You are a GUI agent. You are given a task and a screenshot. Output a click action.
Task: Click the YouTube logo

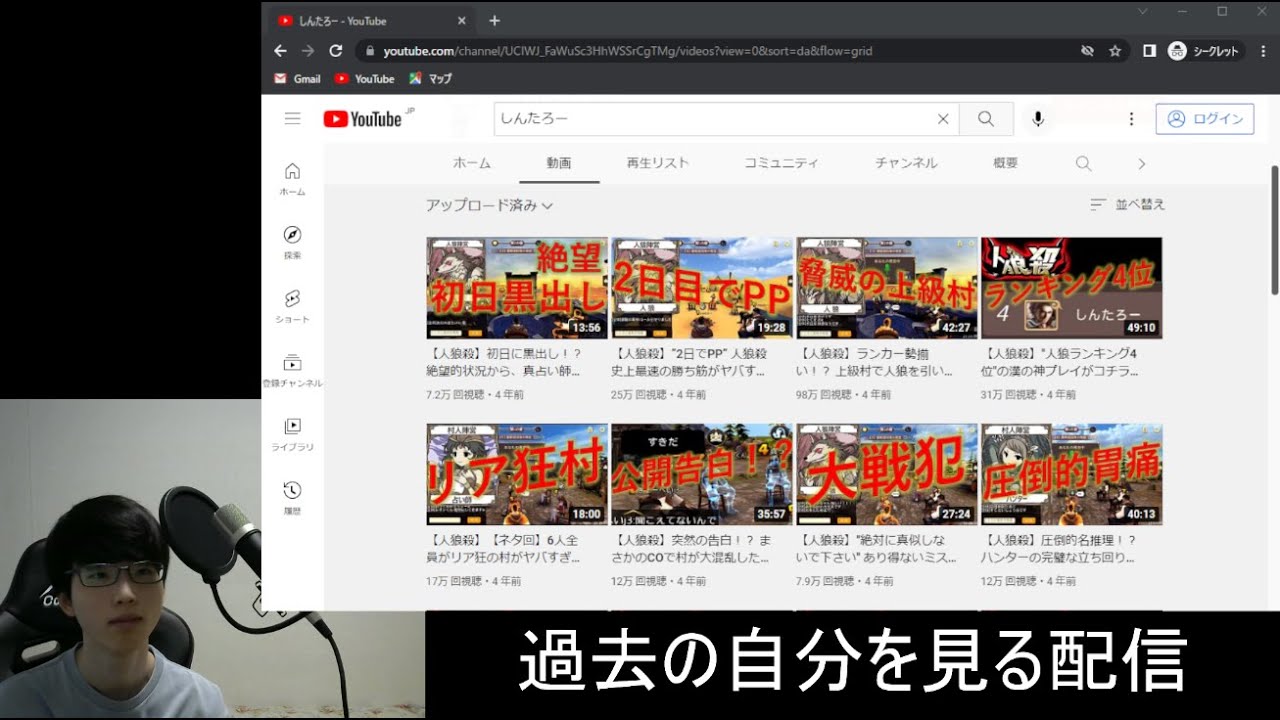click(362, 119)
